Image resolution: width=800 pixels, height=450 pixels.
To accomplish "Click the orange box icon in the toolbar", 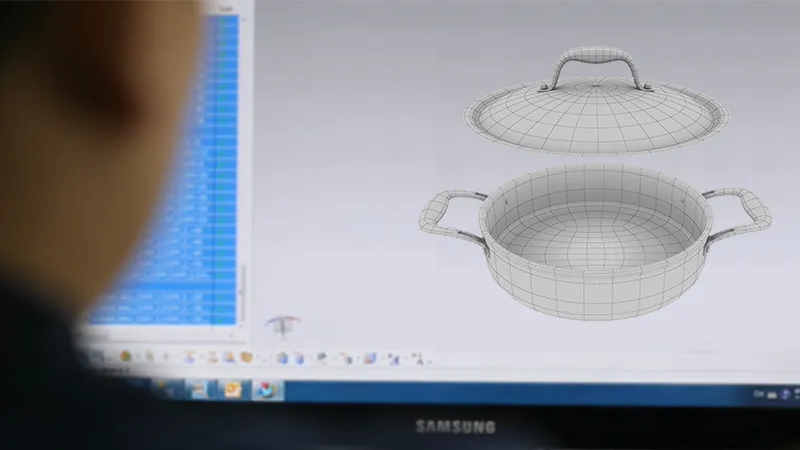I will [x=246, y=357].
